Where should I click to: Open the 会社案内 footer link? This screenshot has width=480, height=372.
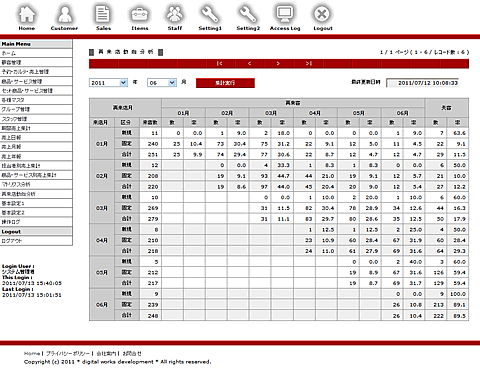106,353
